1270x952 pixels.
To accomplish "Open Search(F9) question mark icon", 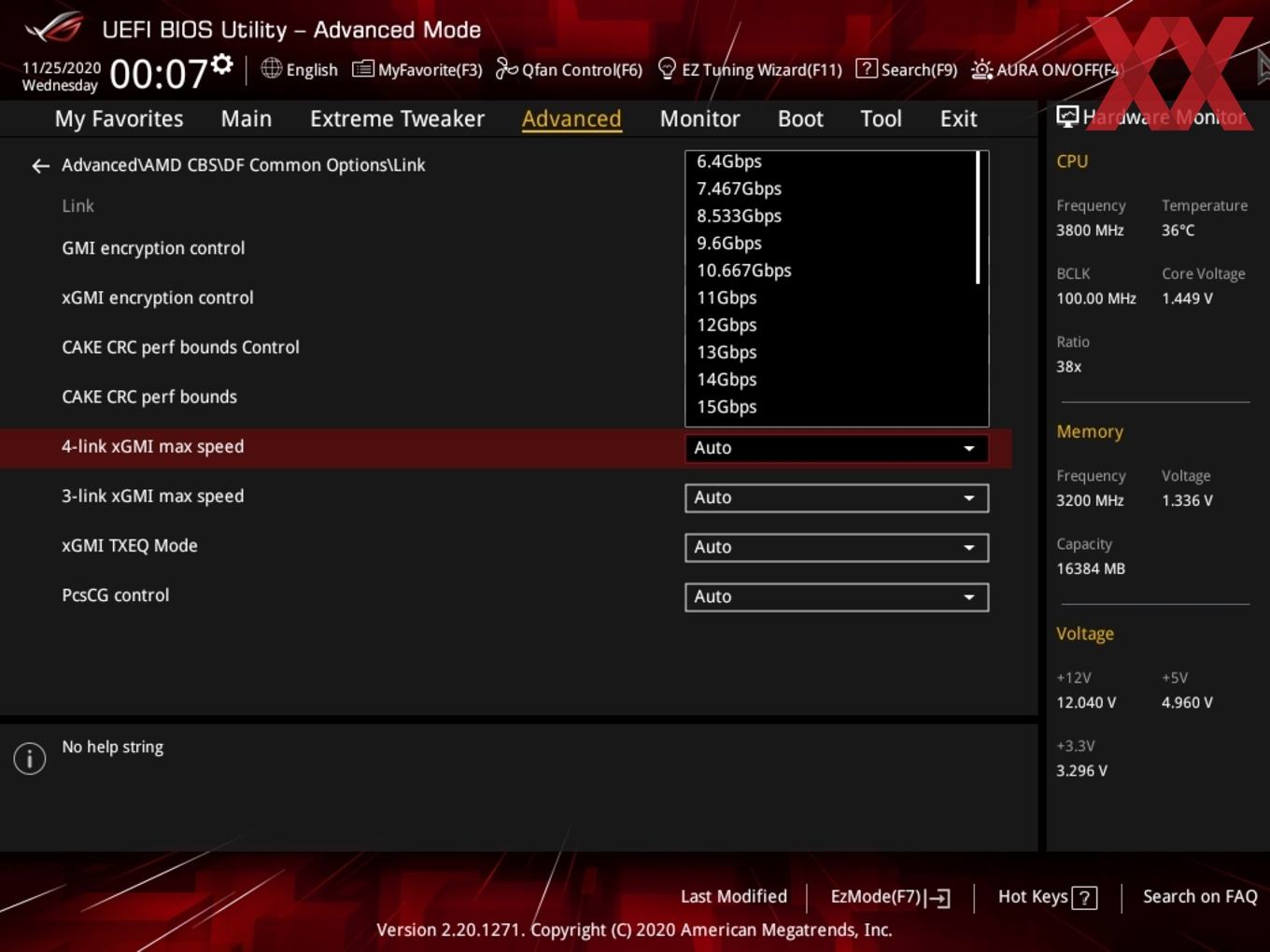I will point(867,69).
